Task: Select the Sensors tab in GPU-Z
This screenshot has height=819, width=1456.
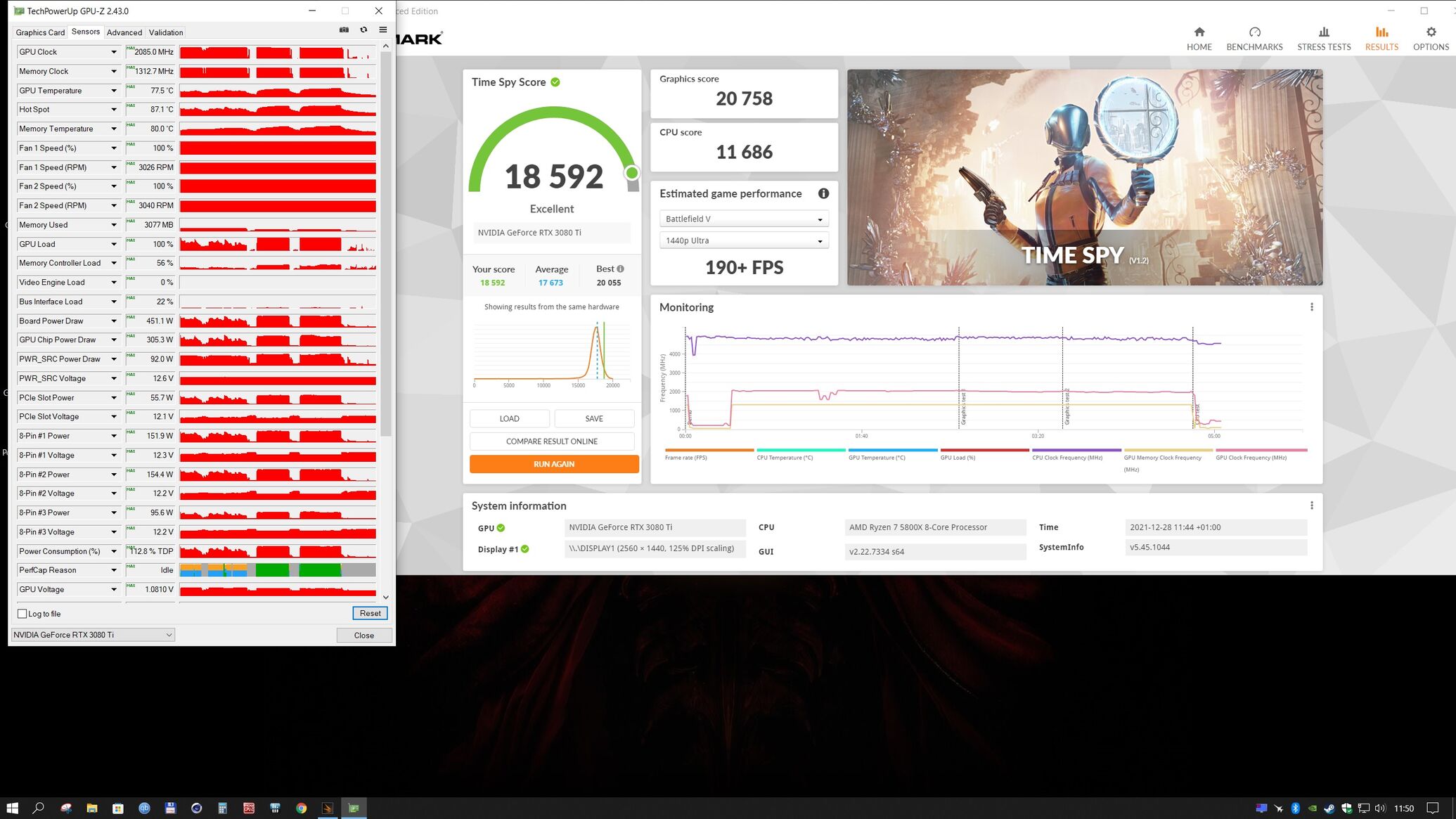Action: pyautogui.click(x=86, y=32)
